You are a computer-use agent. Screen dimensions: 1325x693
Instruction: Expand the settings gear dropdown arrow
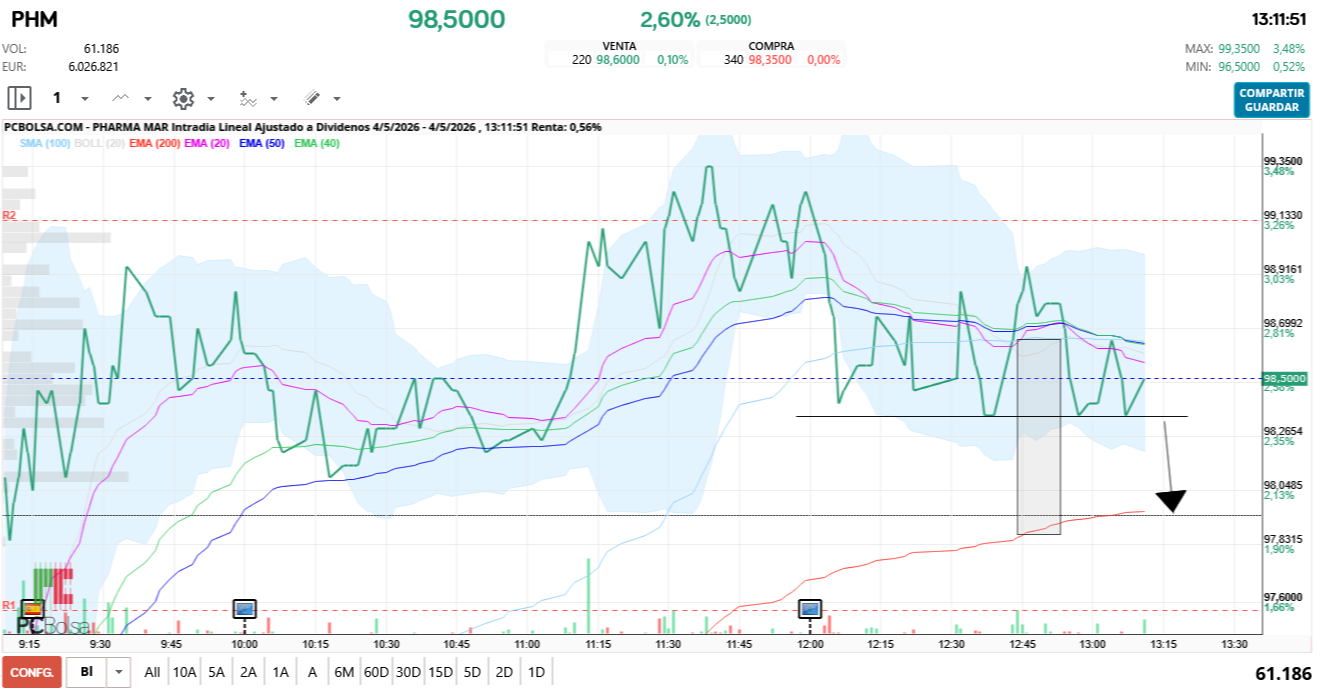pos(211,99)
